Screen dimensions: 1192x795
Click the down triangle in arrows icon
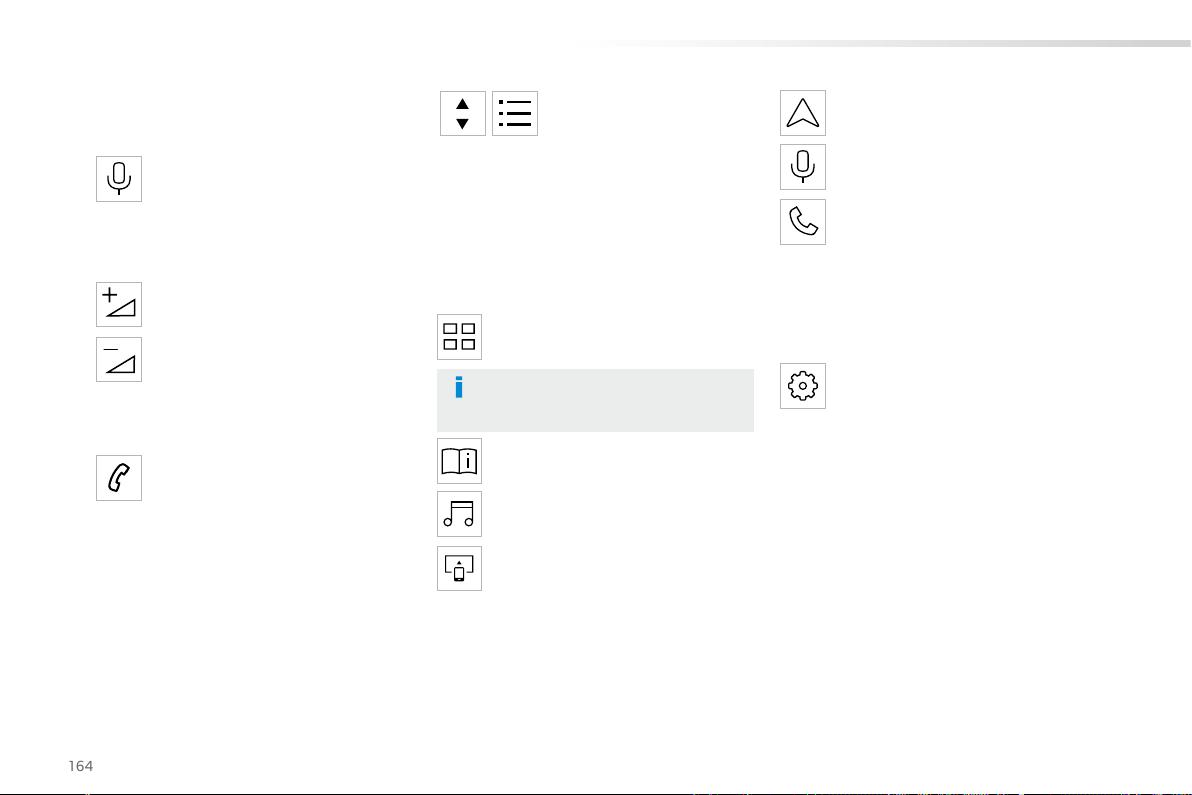point(462,124)
